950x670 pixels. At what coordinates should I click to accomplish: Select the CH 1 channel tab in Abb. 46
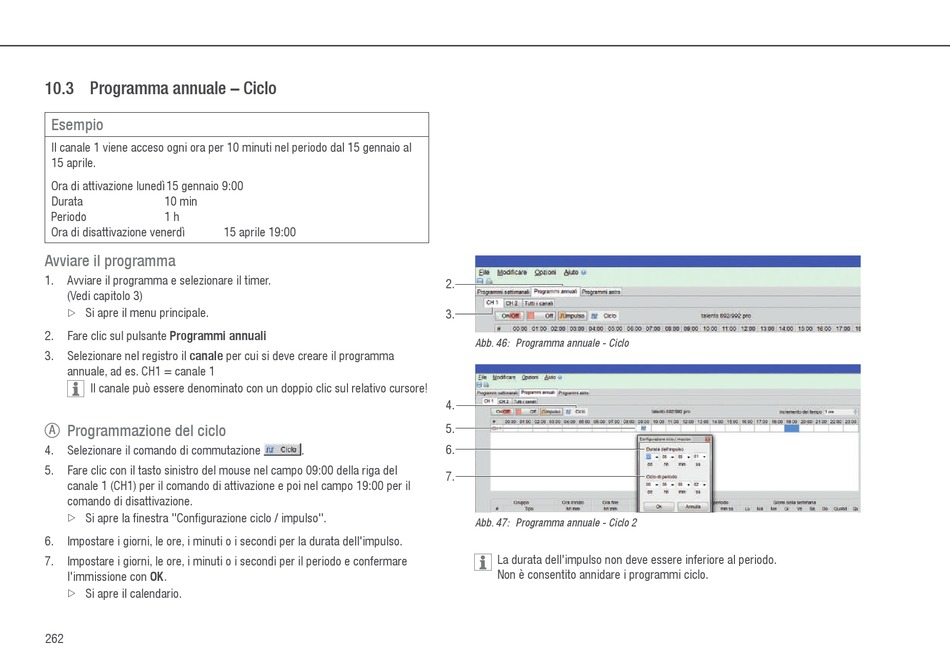point(492,302)
